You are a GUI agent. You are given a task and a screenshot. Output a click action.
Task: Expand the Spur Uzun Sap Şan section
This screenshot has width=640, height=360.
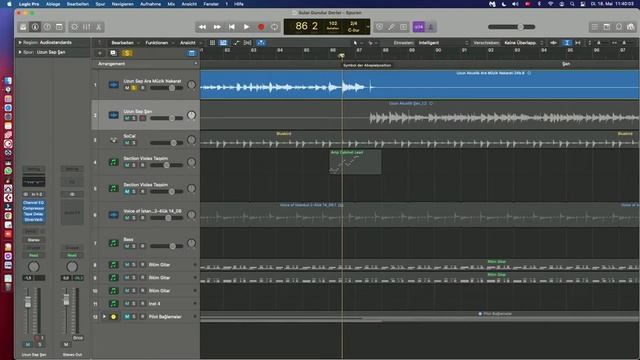click(x=20, y=52)
